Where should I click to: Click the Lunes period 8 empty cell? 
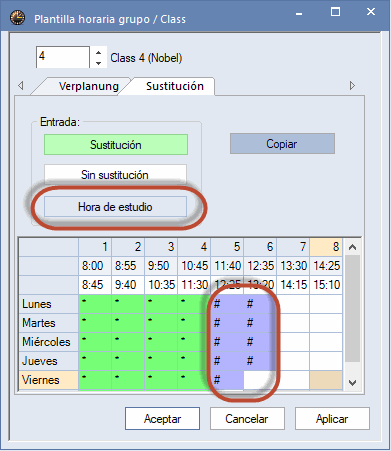click(326, 304)
